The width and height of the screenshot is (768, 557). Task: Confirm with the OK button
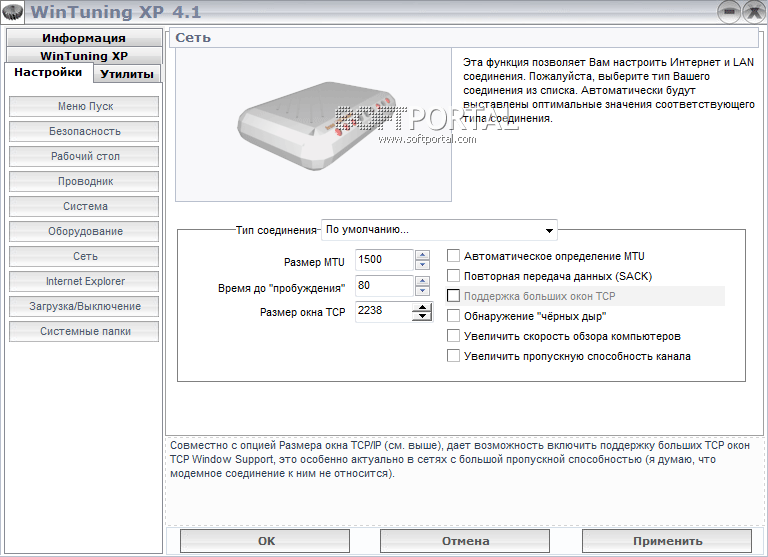pyautogui.click(x=265, y=541)
